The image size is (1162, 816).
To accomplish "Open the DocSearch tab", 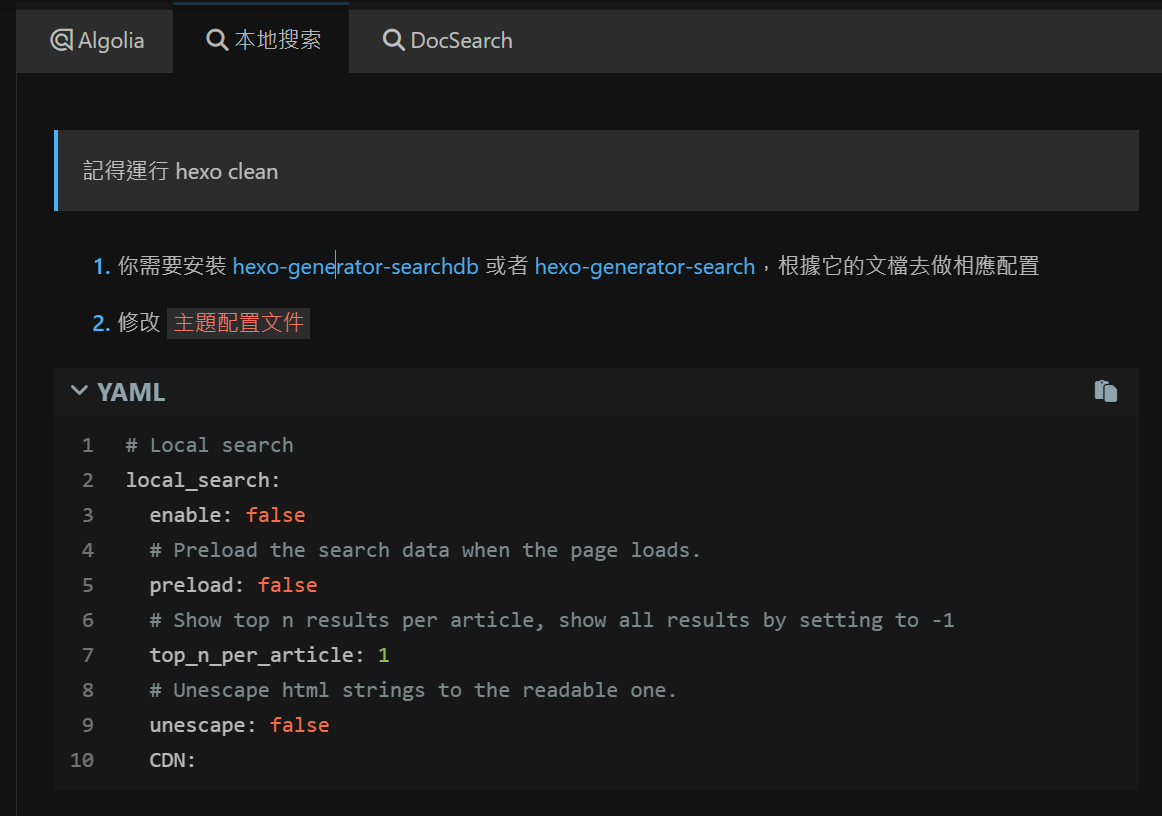I will [x=447, y=40].
